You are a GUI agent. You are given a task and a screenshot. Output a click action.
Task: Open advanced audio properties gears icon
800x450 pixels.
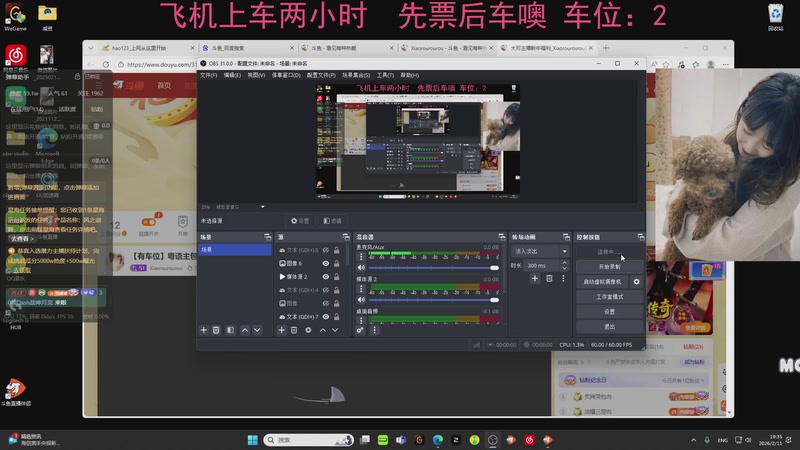click(360, 330)
